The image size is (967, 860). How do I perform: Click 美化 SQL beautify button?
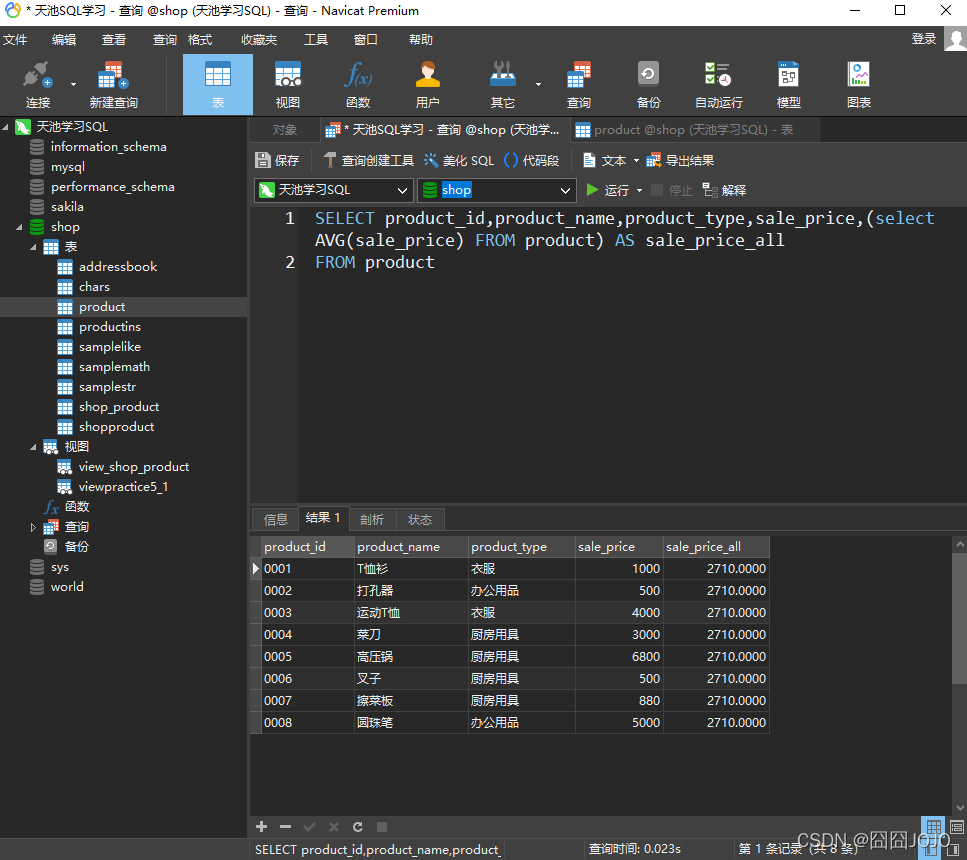pos(459,160)
